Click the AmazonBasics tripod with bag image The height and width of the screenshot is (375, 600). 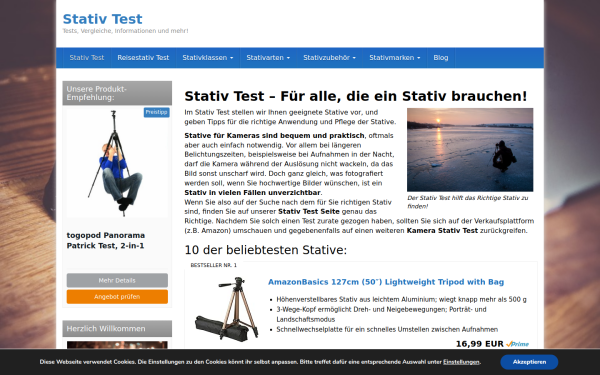coord(227,309)
